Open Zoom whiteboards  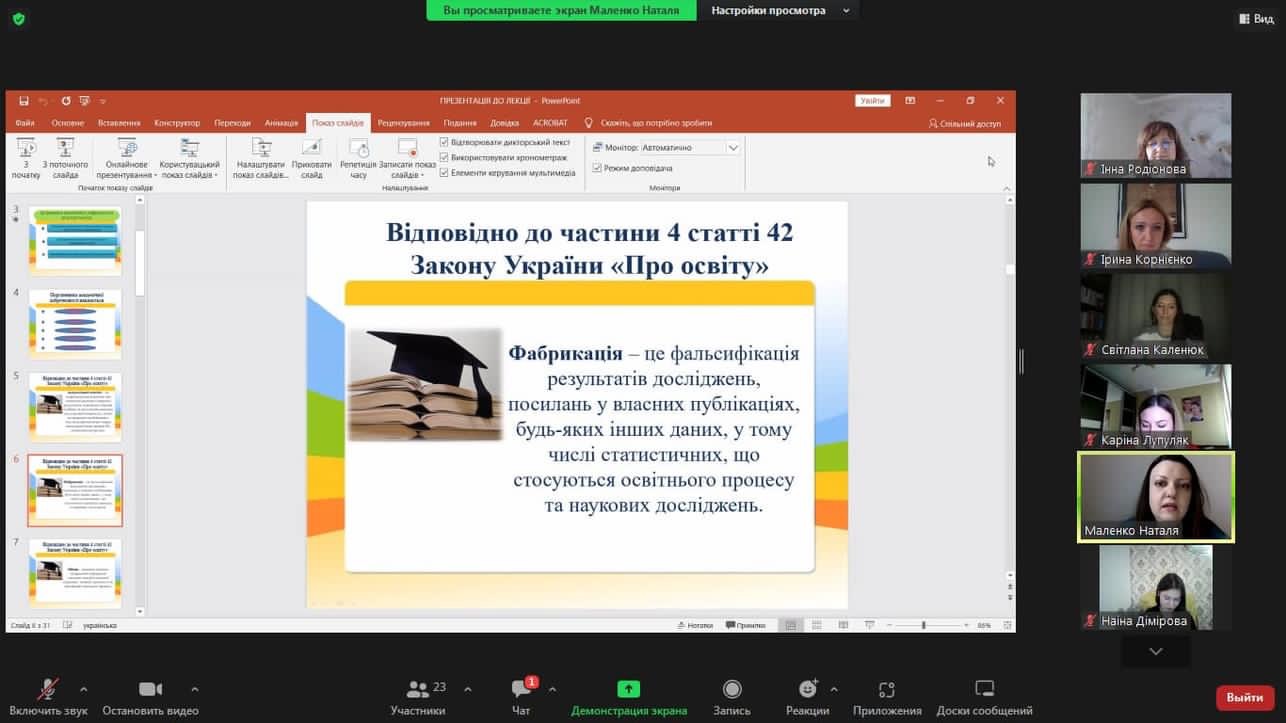coord(984,698)
